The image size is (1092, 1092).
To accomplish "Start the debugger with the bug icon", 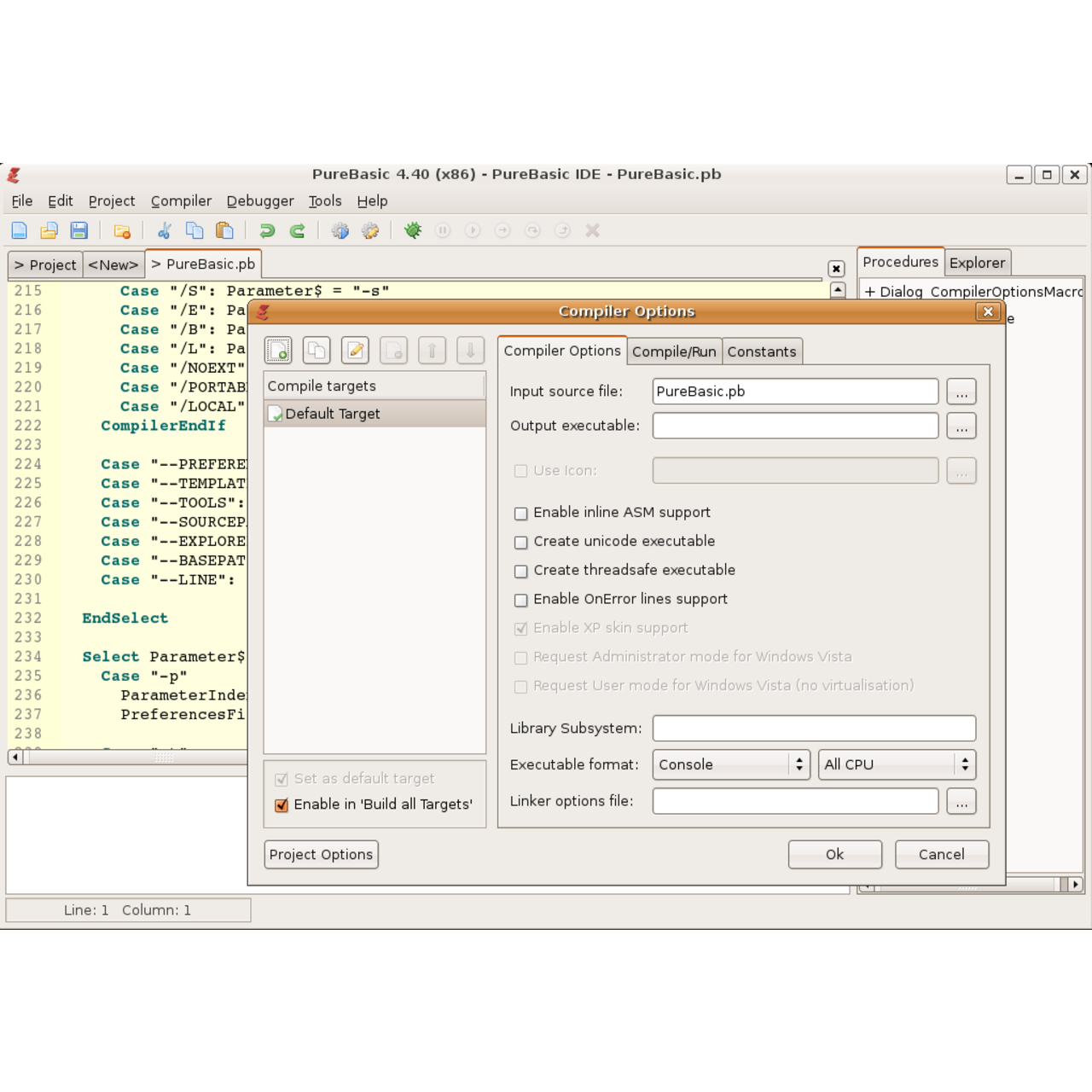I will [x=413, y=230].
